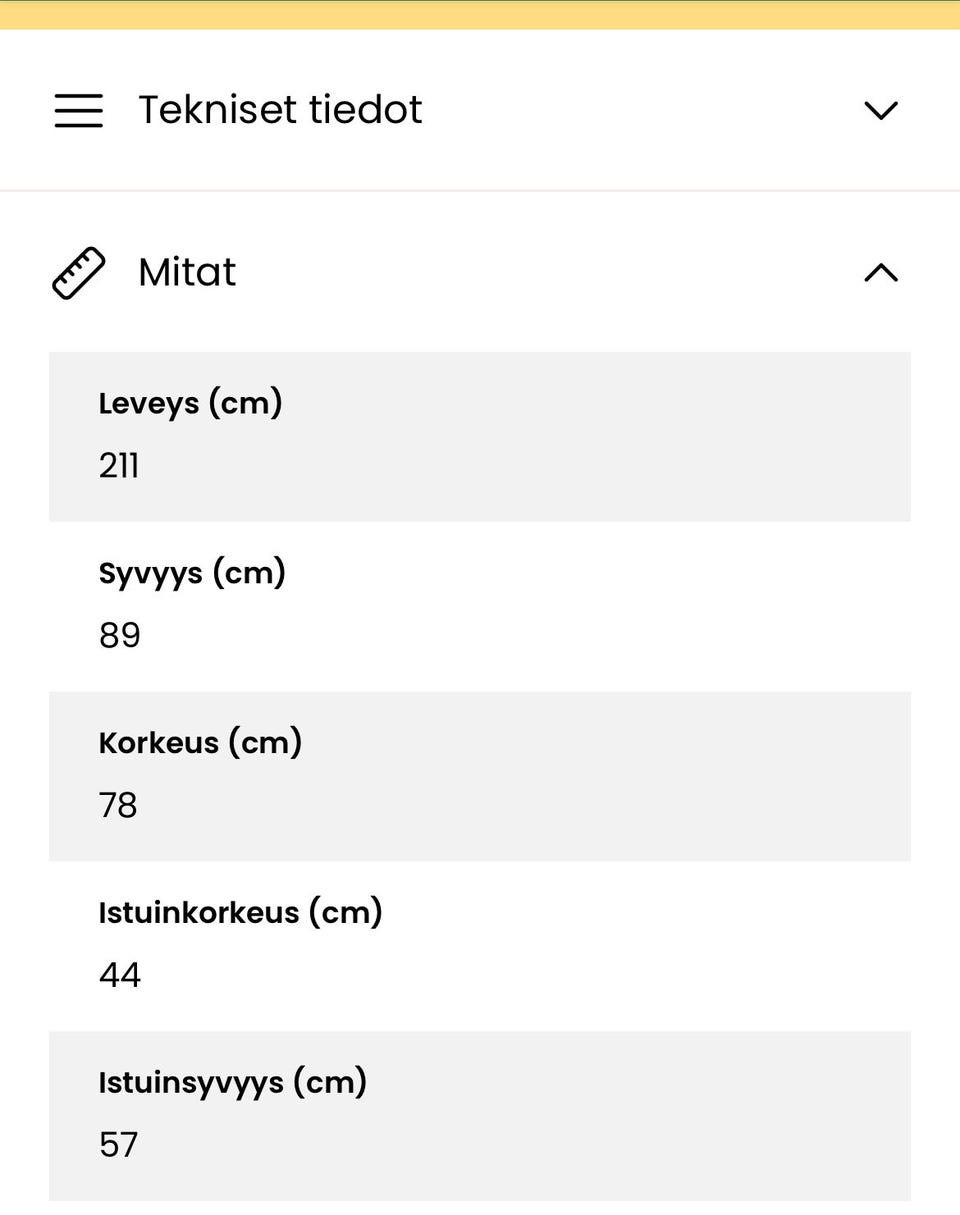
Task: Expand the Tekniset tiedot section chevron
Action: click(880, 110)
